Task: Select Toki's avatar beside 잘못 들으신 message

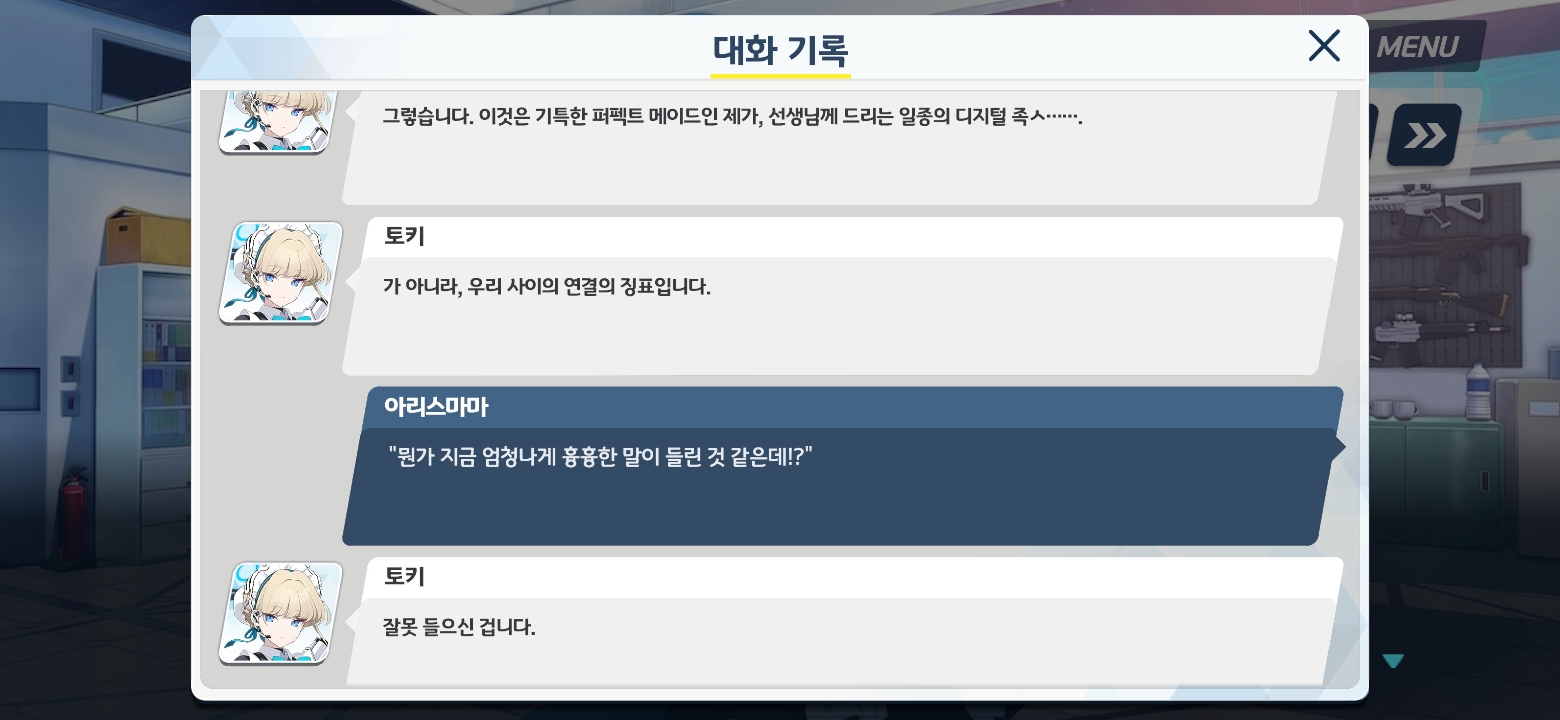Action: coord(281,613)
